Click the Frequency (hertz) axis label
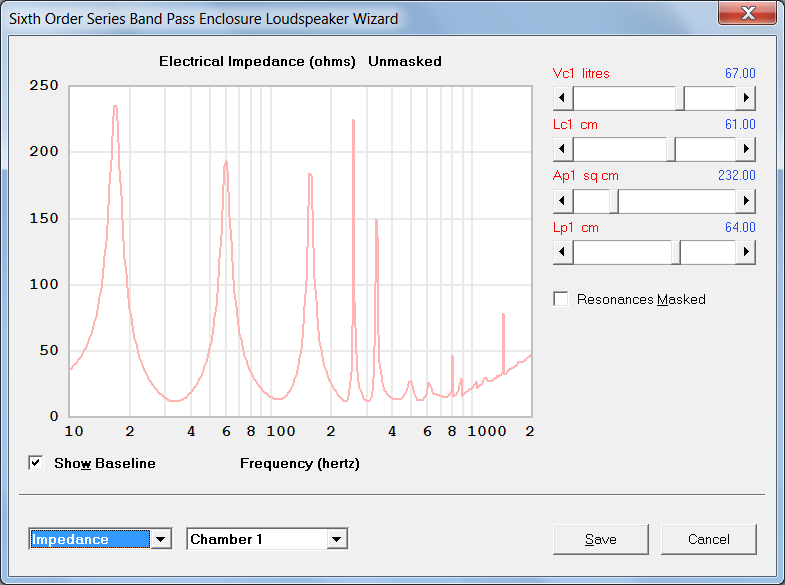This screenshot has height=585, width=785. [x=300, y=463]
